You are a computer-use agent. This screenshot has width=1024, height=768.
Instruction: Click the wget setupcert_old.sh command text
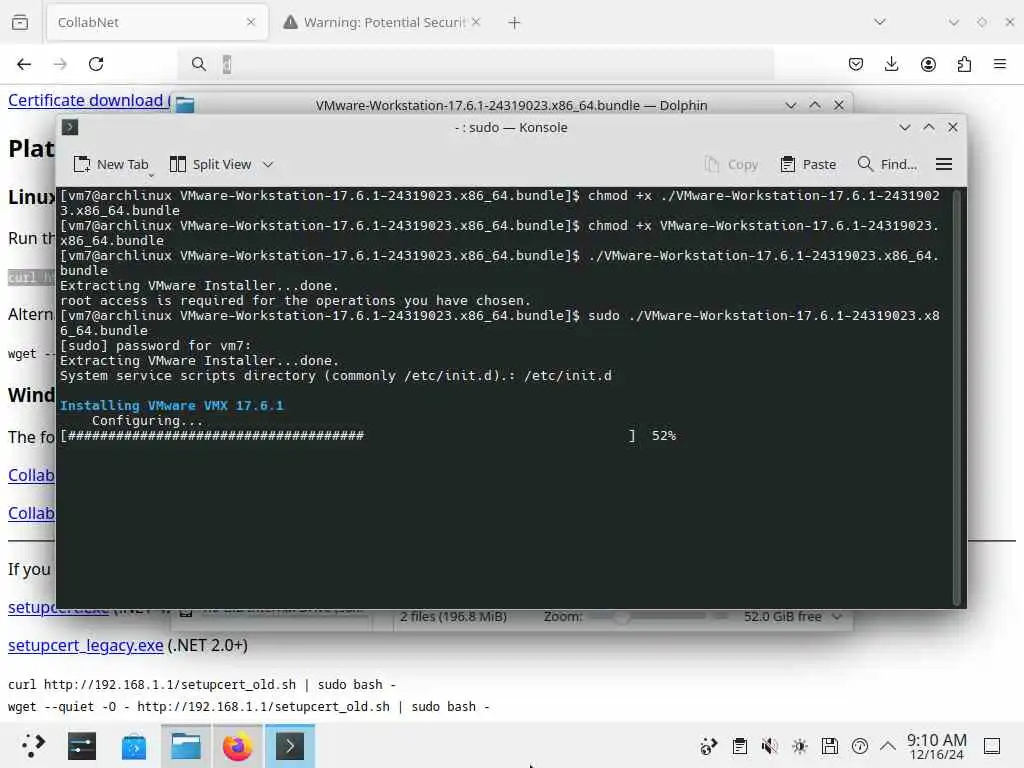[x=248, y=707]
